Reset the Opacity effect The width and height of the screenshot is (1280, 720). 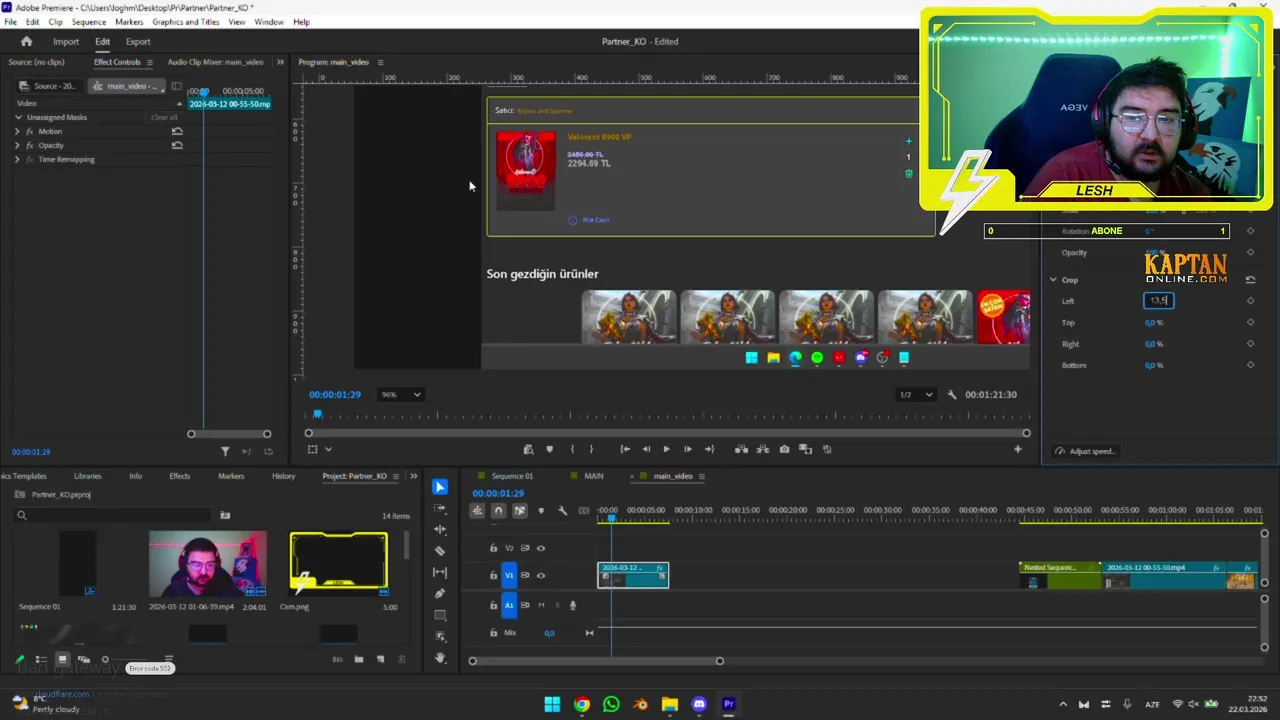(177, 145)
